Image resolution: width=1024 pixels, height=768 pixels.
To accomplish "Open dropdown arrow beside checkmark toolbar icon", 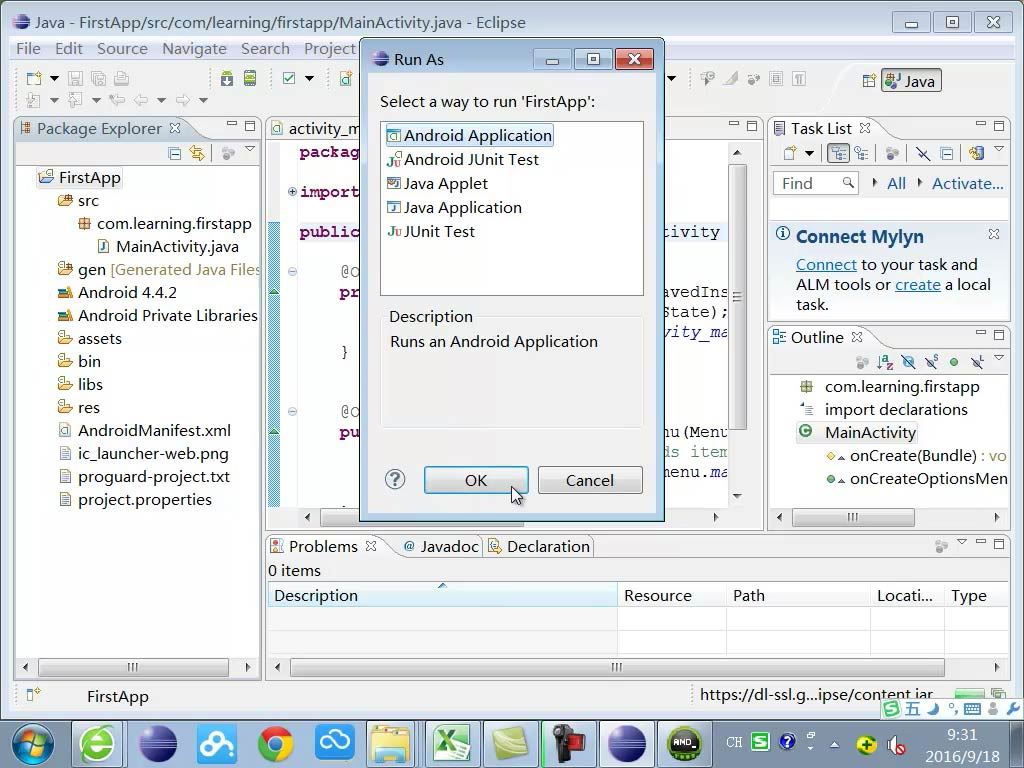I will point(310,79).
